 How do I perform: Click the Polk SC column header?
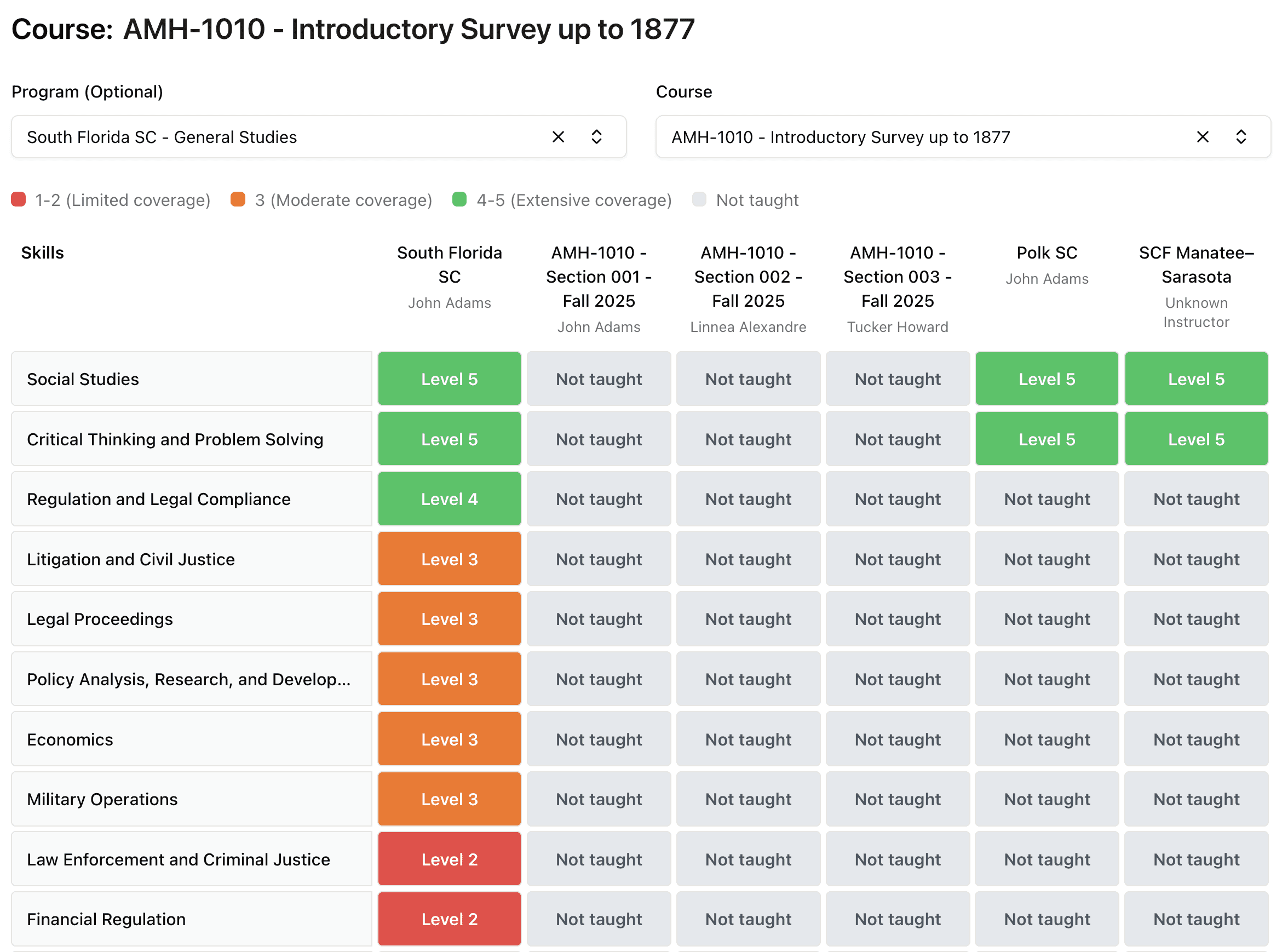(1046, 253)
